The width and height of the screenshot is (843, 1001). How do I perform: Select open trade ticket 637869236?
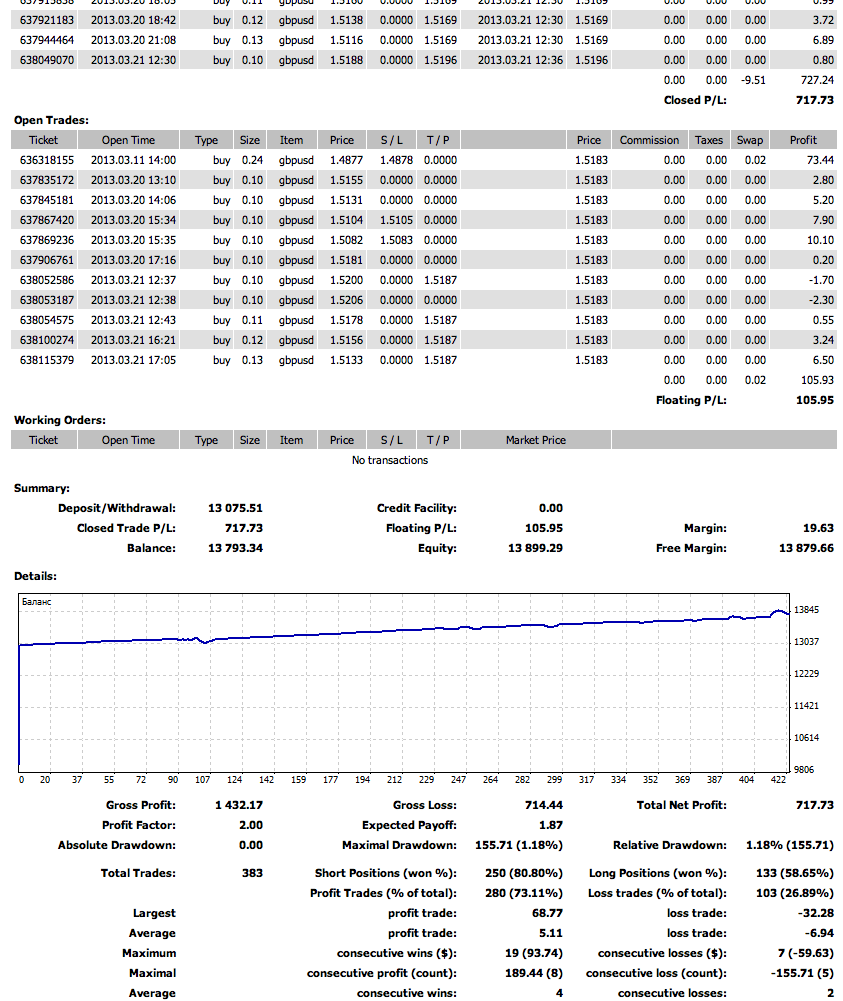47,240
